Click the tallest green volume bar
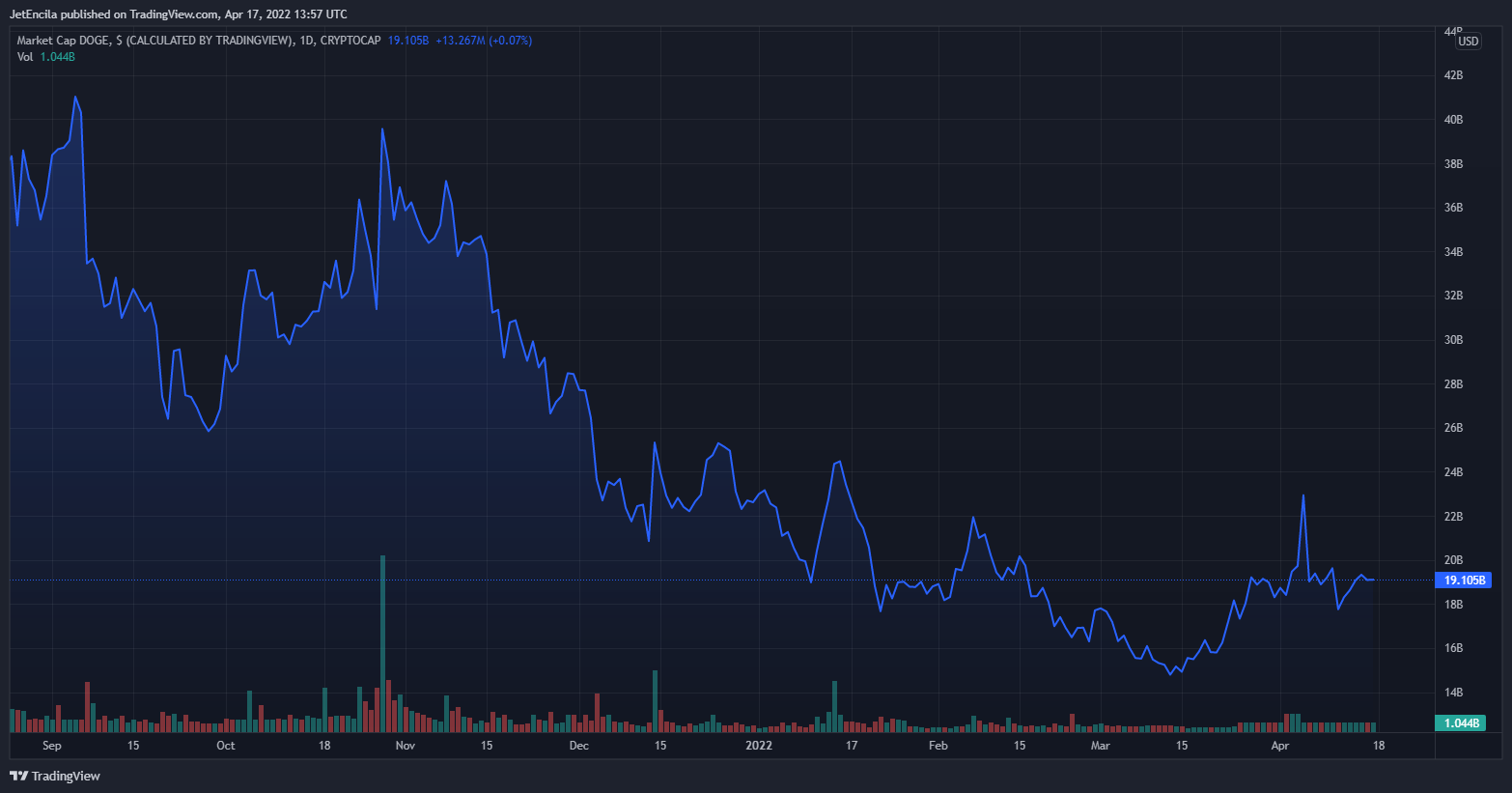The image size is (1512, 793). click(382, 643)
